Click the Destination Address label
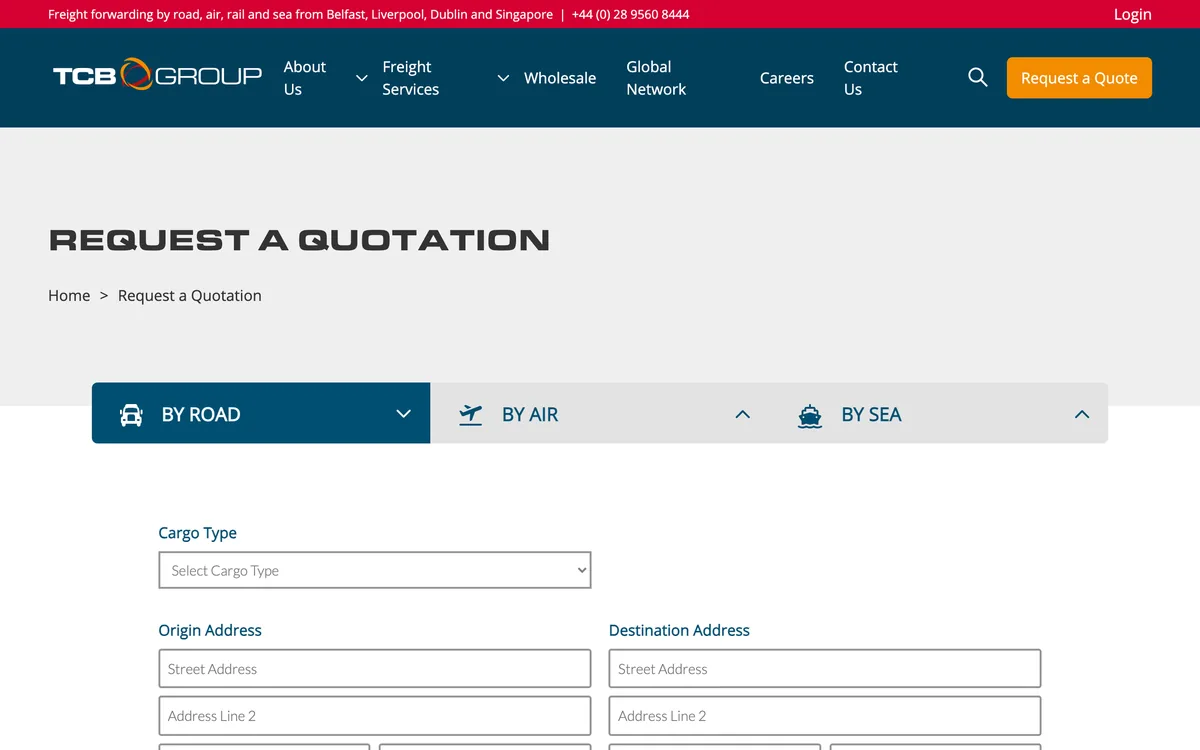The image size is (1200, 750). [x=679, y=630]
